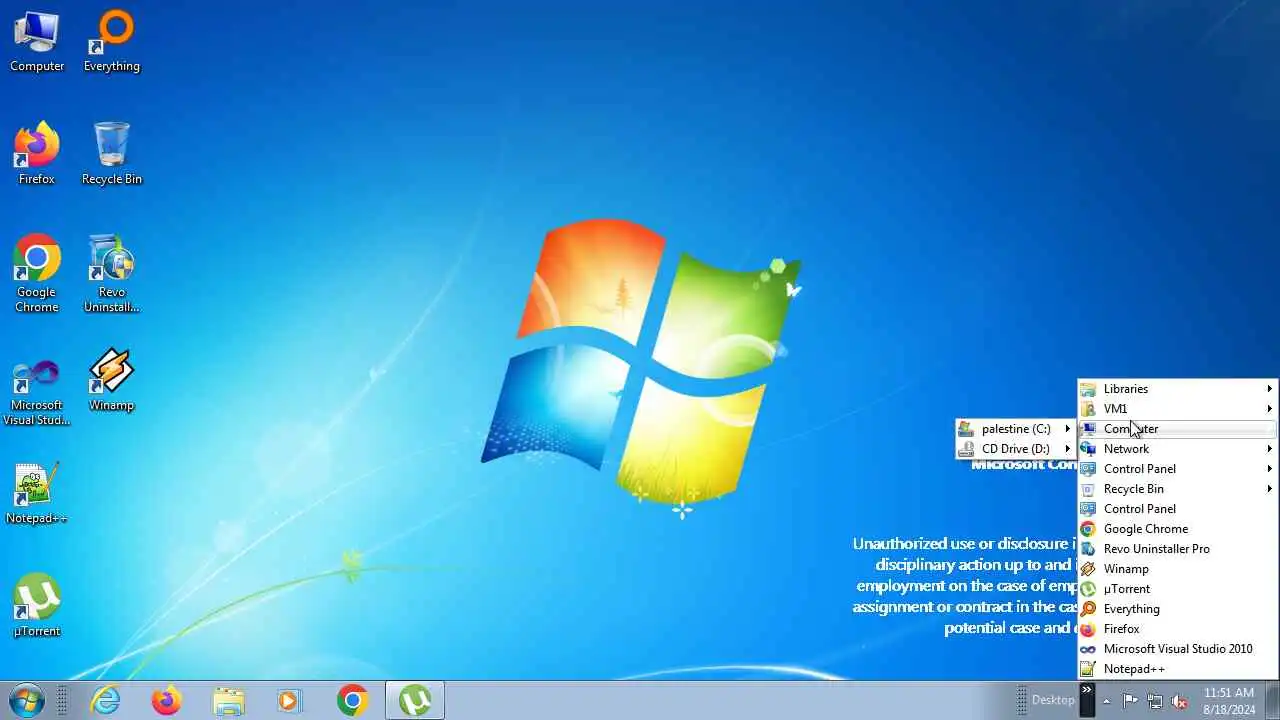Launch Revo Uninstaller Pro from the menu
The image size is (1280, 720).
[1178, 549]
